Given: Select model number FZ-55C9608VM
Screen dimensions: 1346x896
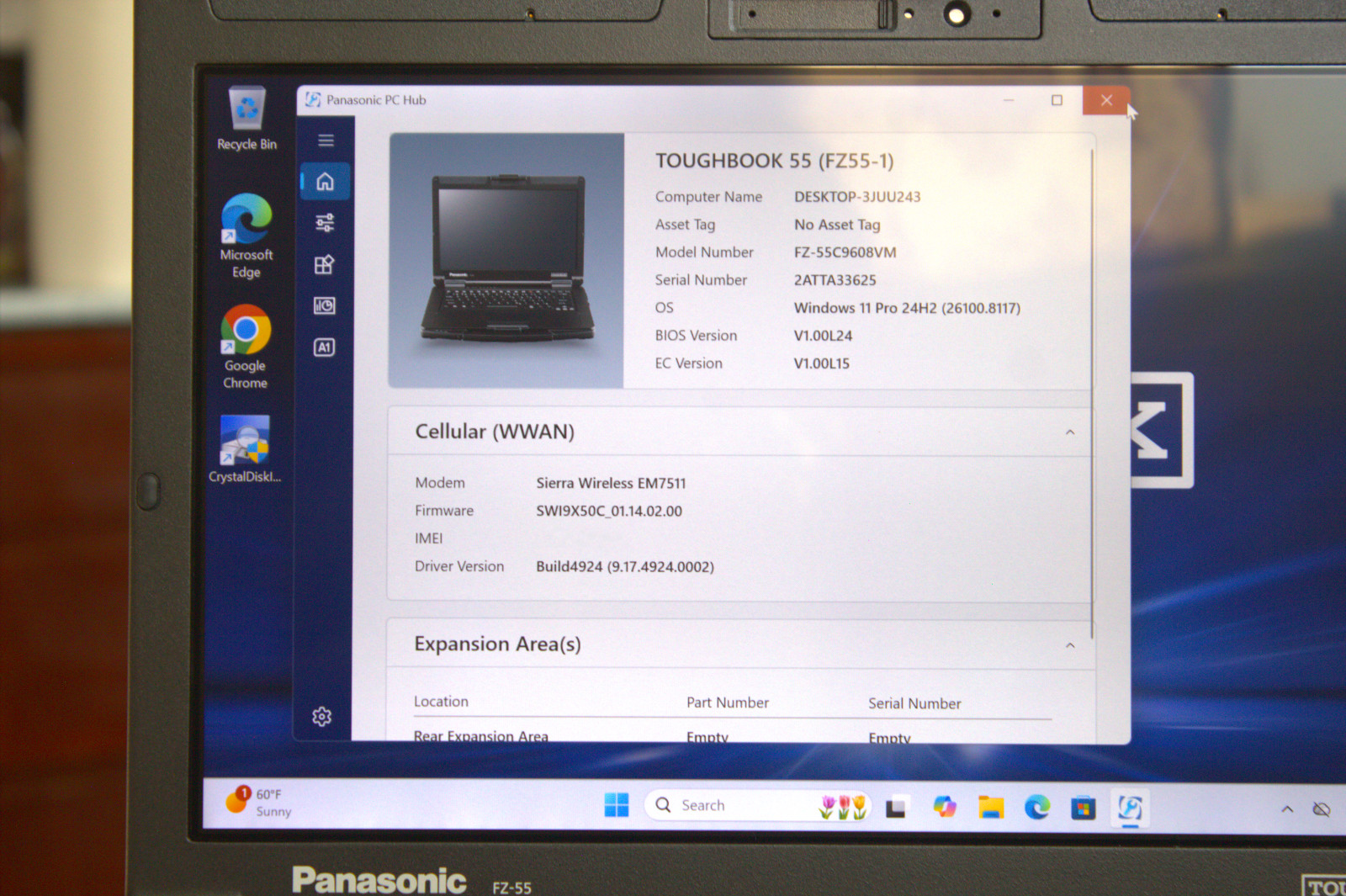Looking at the screenshot, I should click(845, 252).
